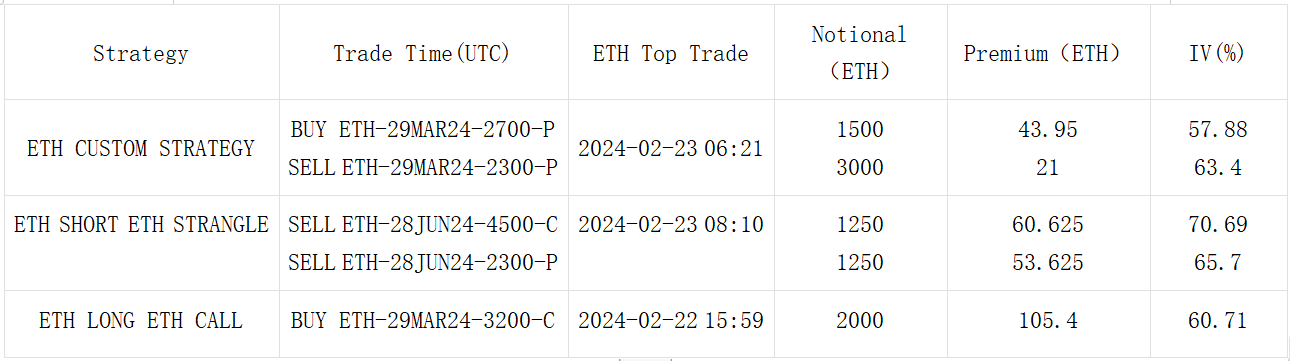Image resolution: width=1290 pixels, height=361 pixels.
Task: Select SELL ETH-29MAR24-2300-P text
Action: click(422, 168)
